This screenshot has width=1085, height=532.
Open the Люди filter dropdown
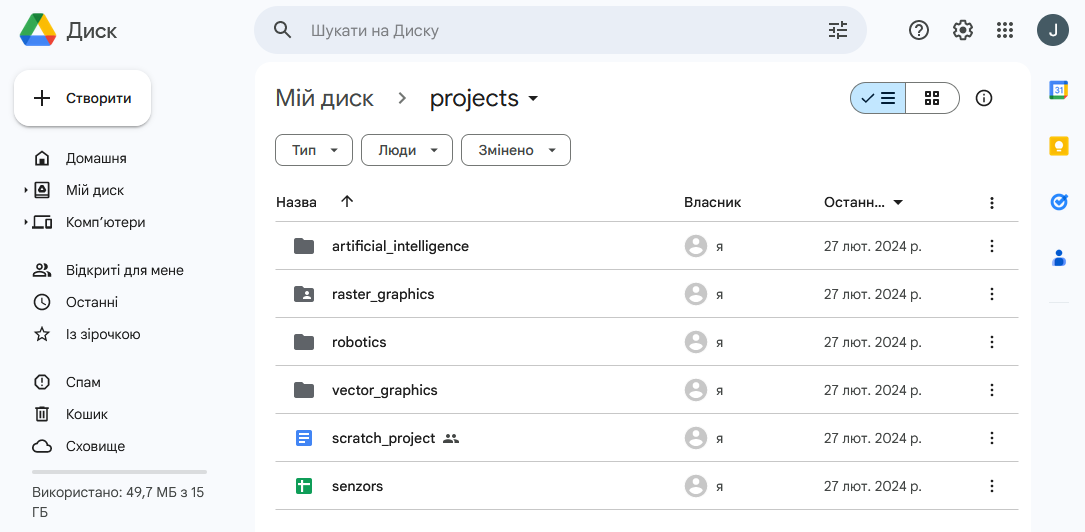coord(407,150)
